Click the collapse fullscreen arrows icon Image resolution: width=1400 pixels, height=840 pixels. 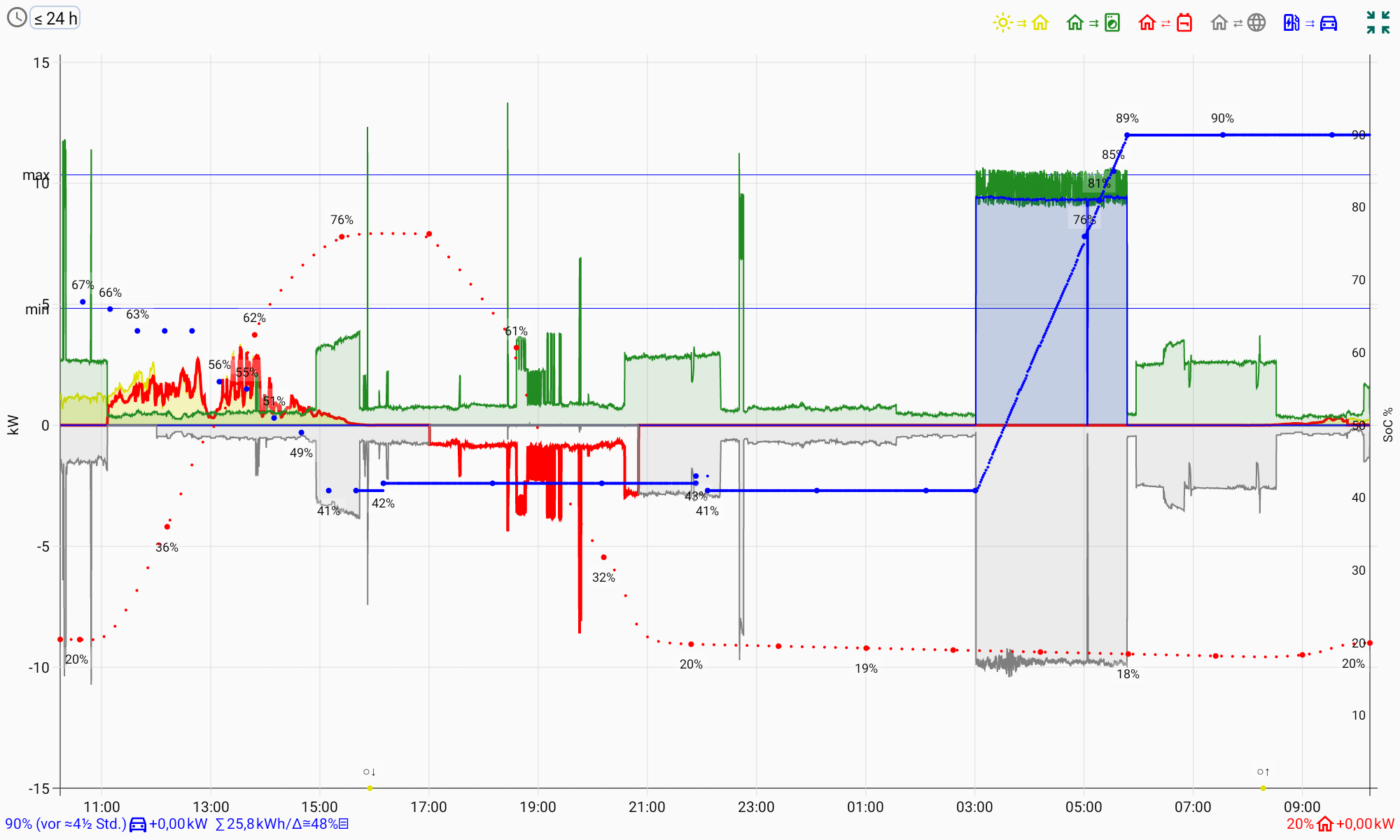(1378, 22)
